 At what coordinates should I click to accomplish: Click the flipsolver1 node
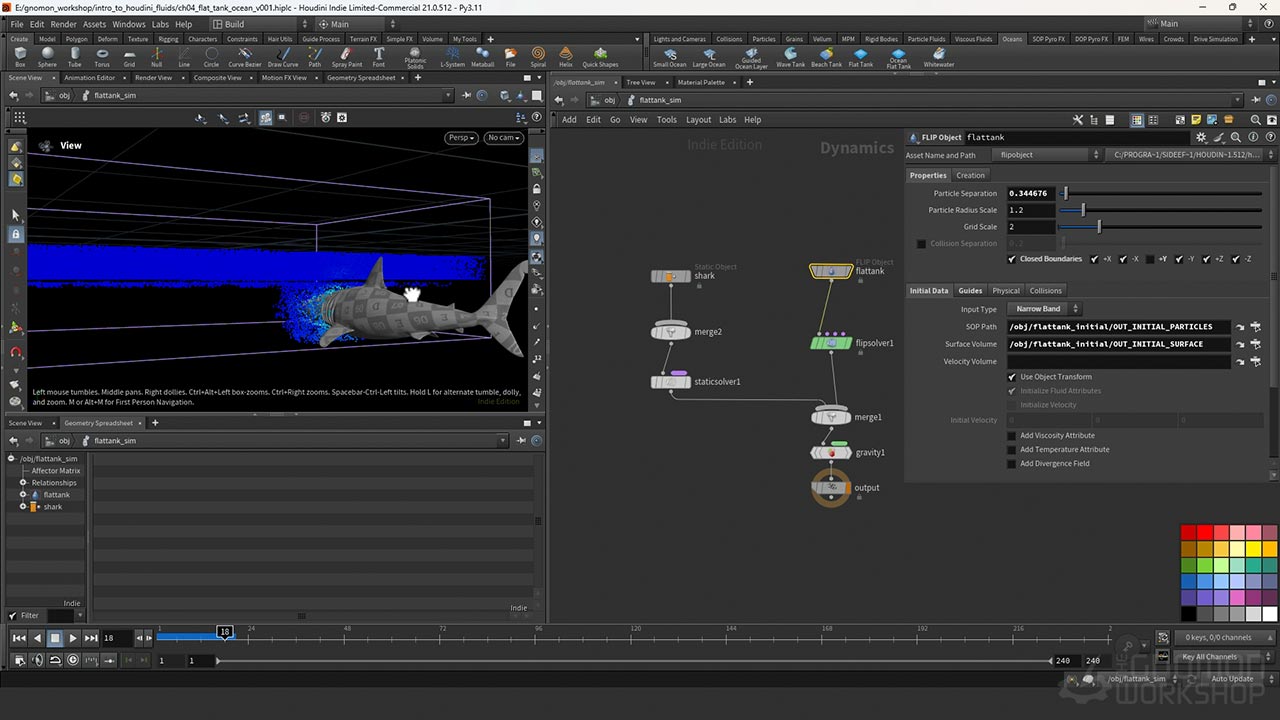coord(831,343)
